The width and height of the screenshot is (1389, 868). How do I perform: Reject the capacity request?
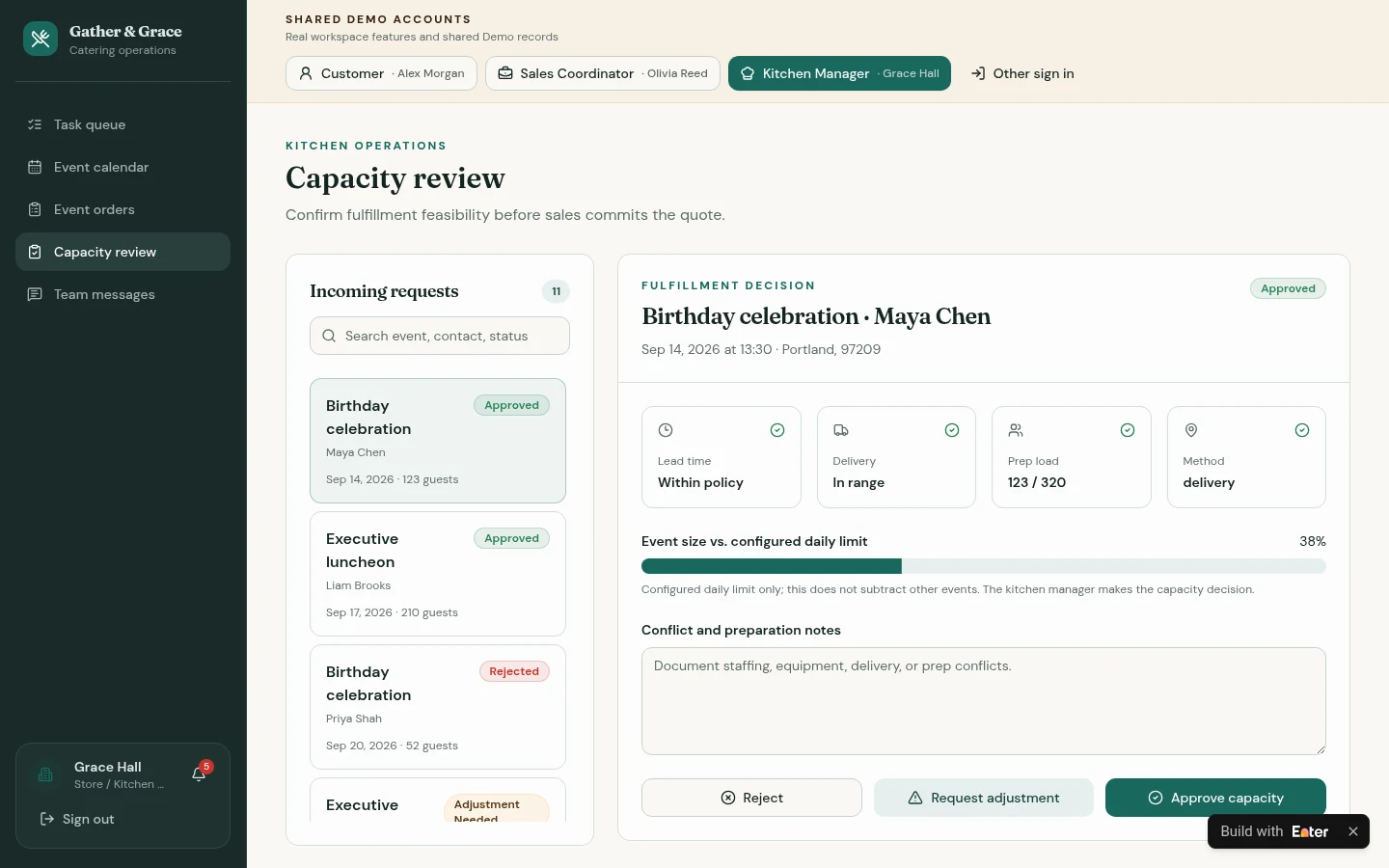[x=751, y=798]
